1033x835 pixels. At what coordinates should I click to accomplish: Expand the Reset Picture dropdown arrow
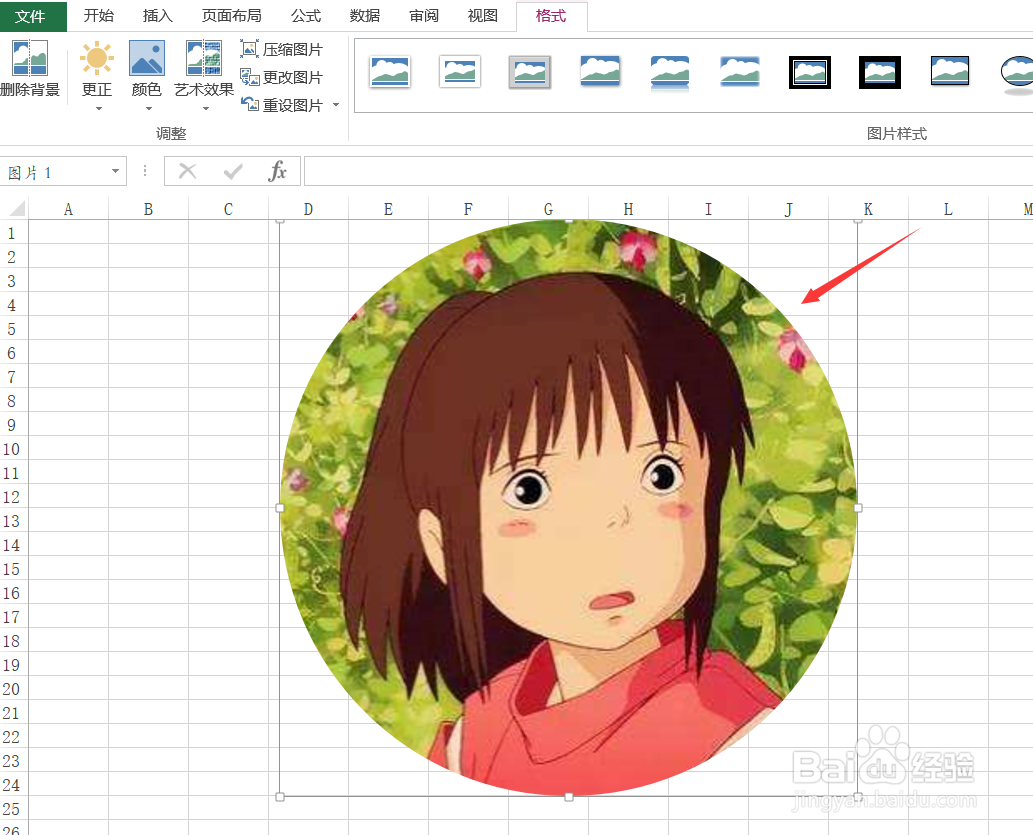[x=336, y=105]
